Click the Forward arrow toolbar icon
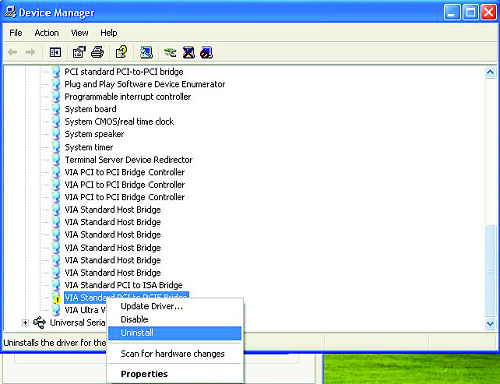The height and width of the screenshot is (384, 500). pyautogui.click(x=30, y=52)
